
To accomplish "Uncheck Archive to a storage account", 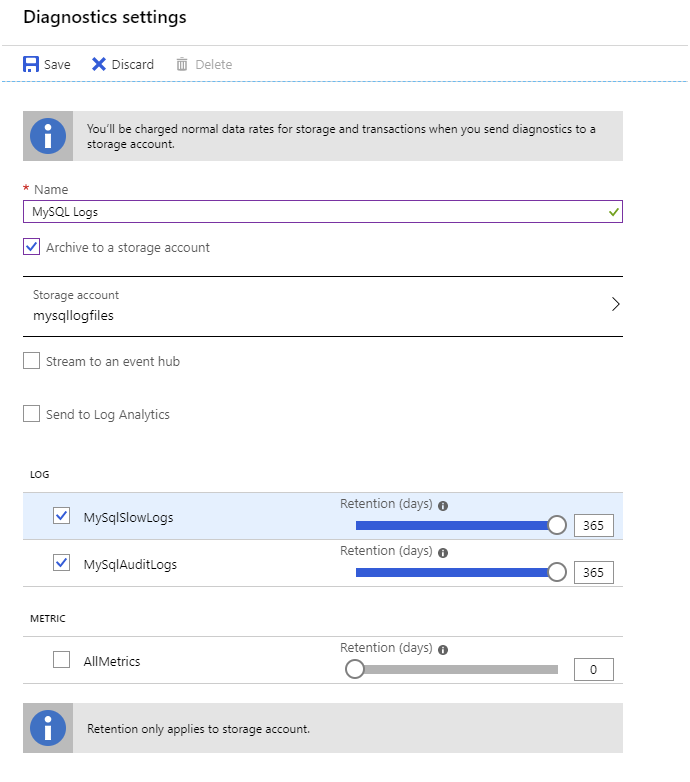I will click(31, 247).
